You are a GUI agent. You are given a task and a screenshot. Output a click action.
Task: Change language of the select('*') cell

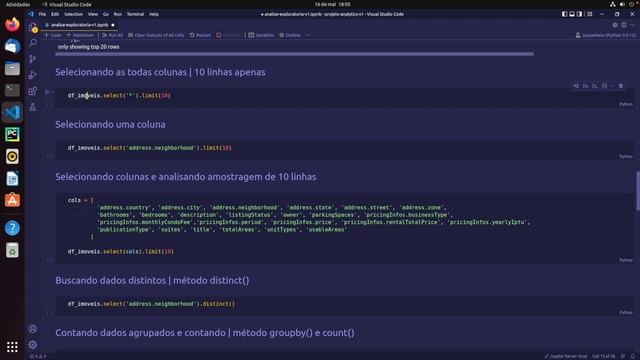pyautogui.click(x=626, y=104)
